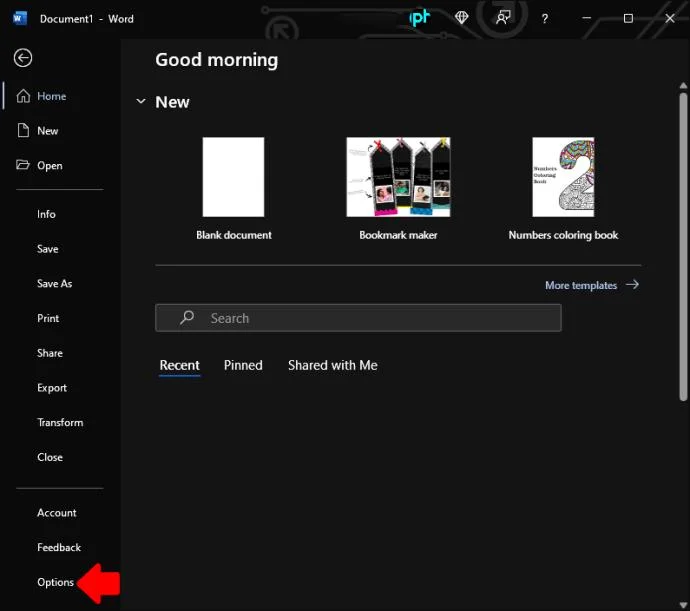This screenshot has height=611, width=690.
Task: Open the Share page
Action: tap(50, 353)
